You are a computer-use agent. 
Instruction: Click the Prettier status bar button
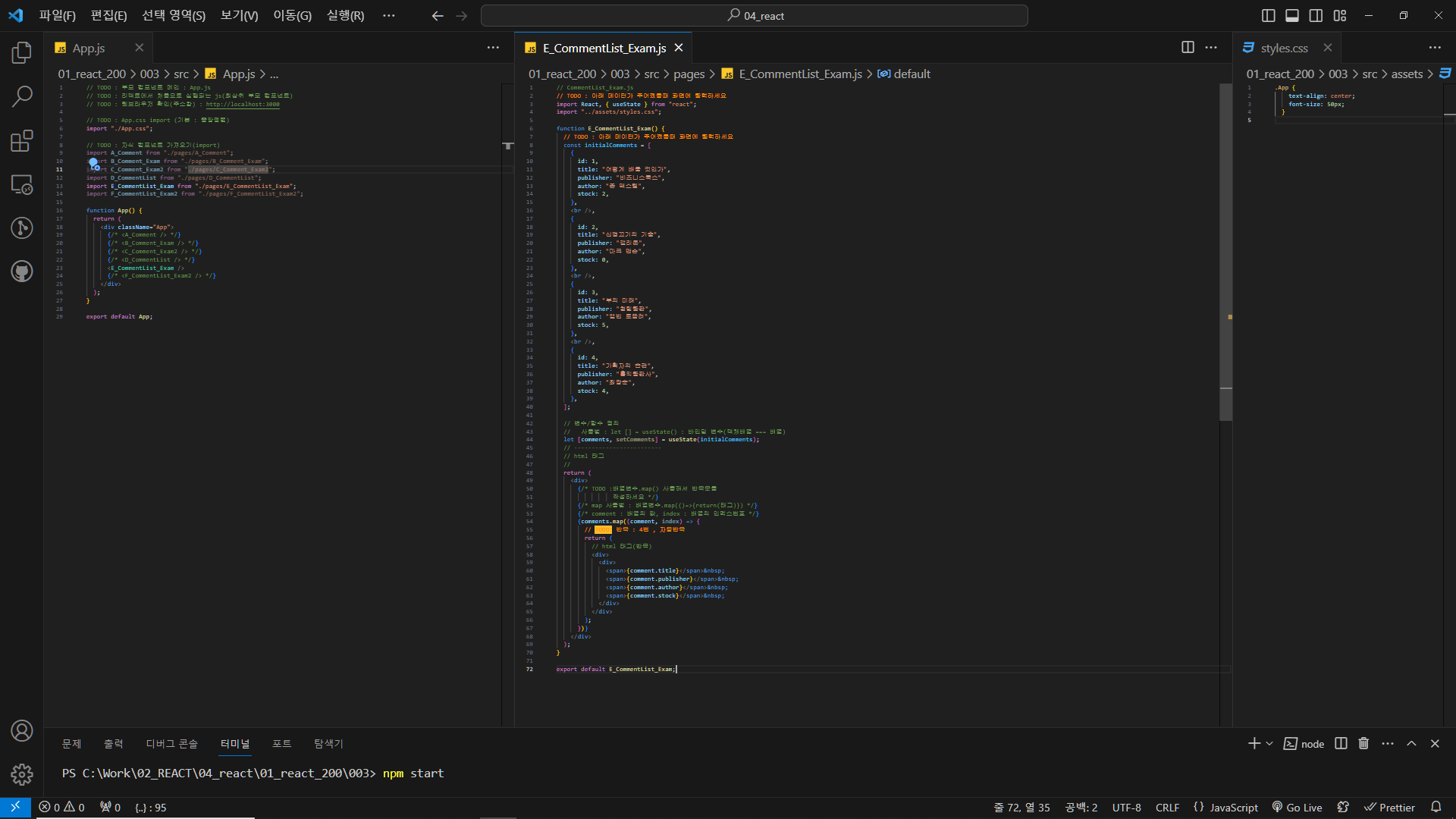click(x=1389, y=808)
